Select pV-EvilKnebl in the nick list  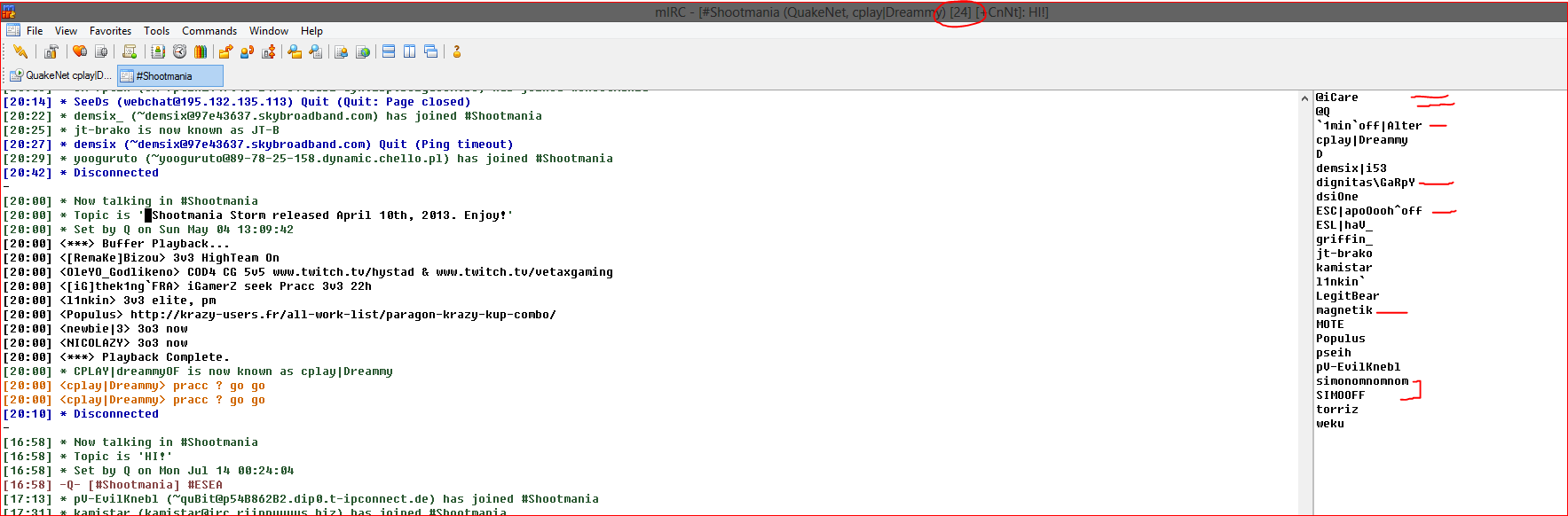1358,367
